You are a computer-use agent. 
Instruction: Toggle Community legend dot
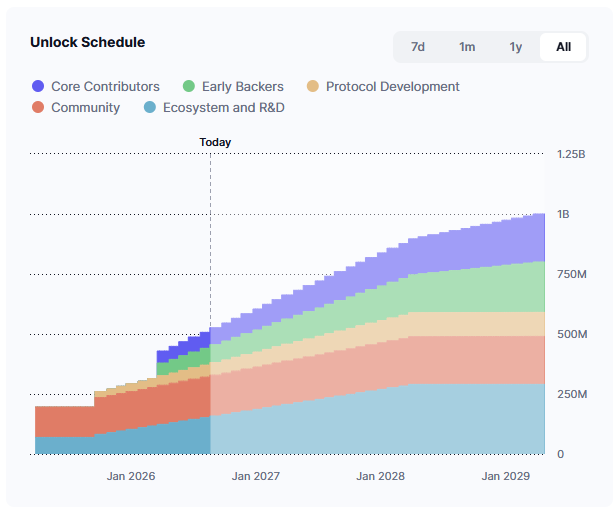tap(38, 107)
